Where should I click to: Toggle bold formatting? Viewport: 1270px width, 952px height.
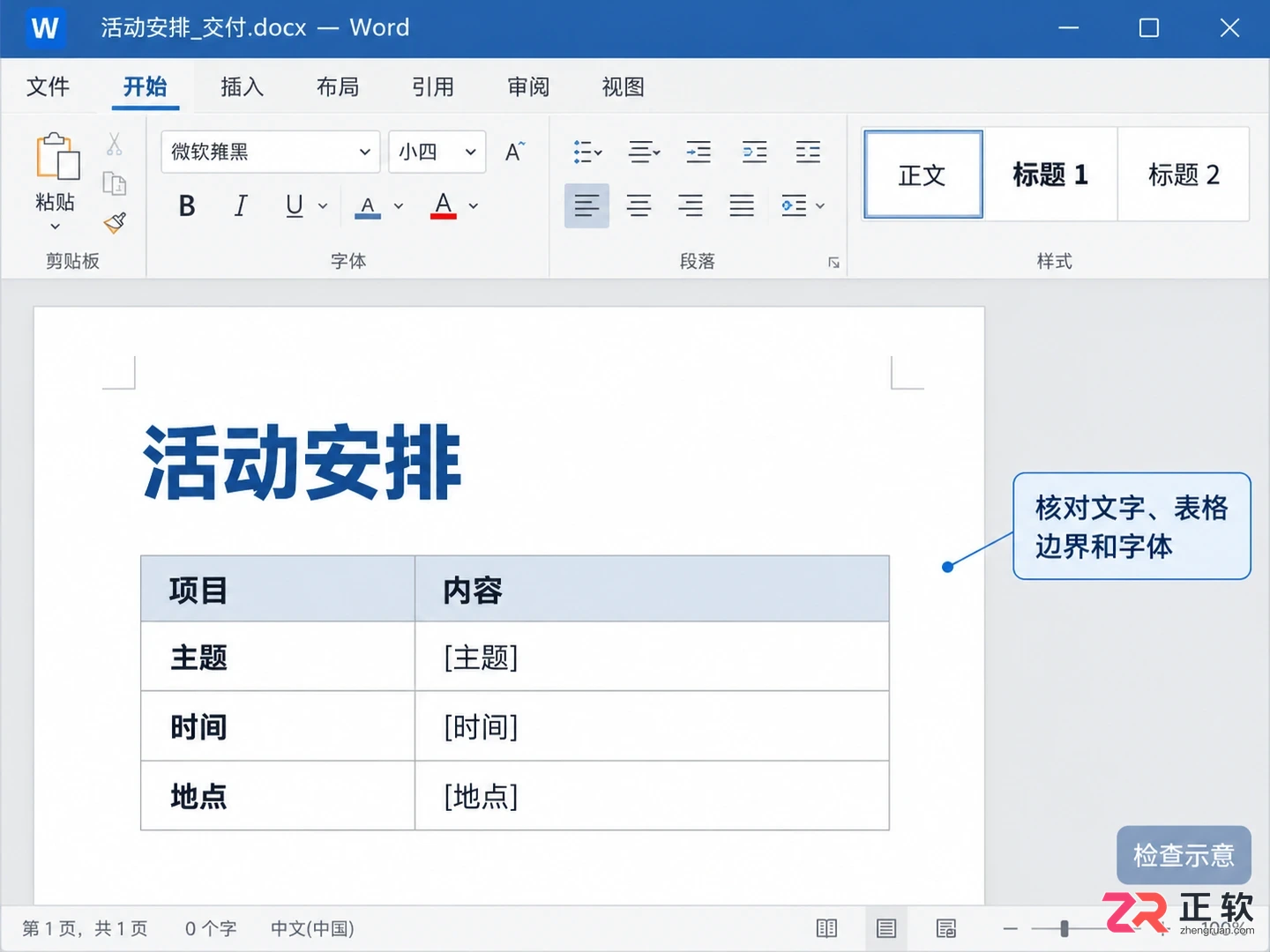[x=187, y=206]
